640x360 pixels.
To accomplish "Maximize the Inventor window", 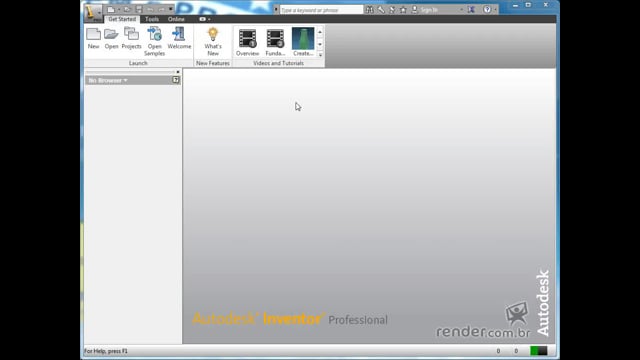I will point(529,5).
